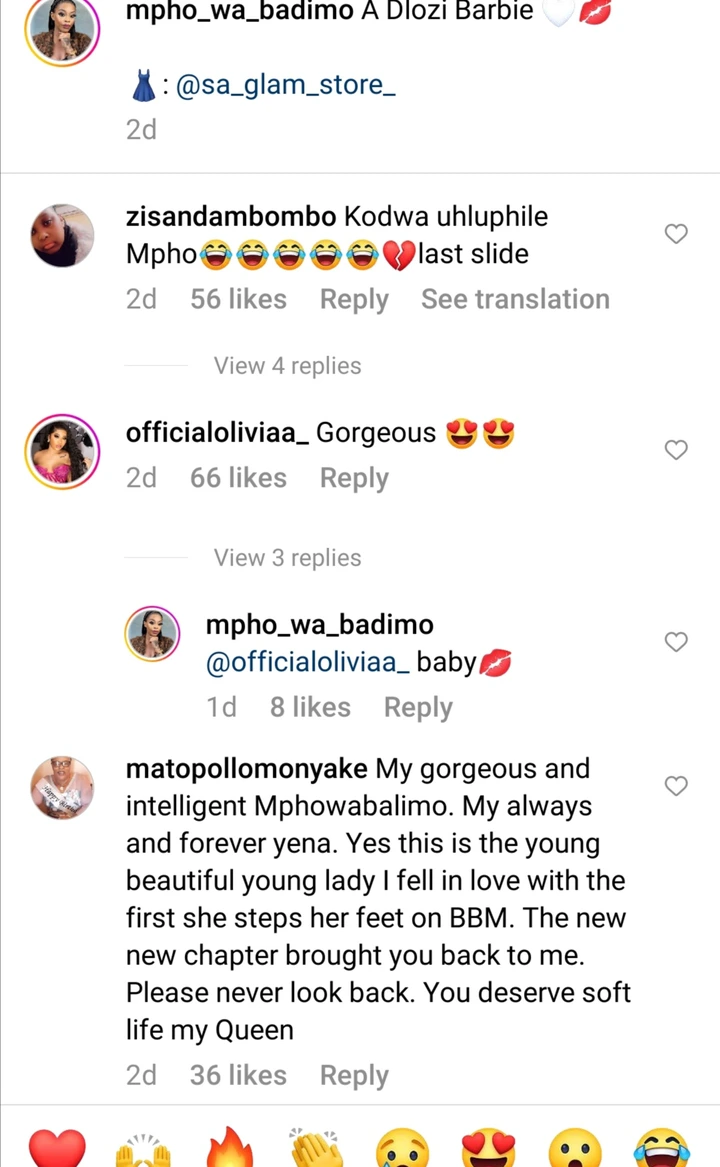Click See translation on zisandambombo's comment
Screen dimensions: 720x1167
tap(515, 299)
